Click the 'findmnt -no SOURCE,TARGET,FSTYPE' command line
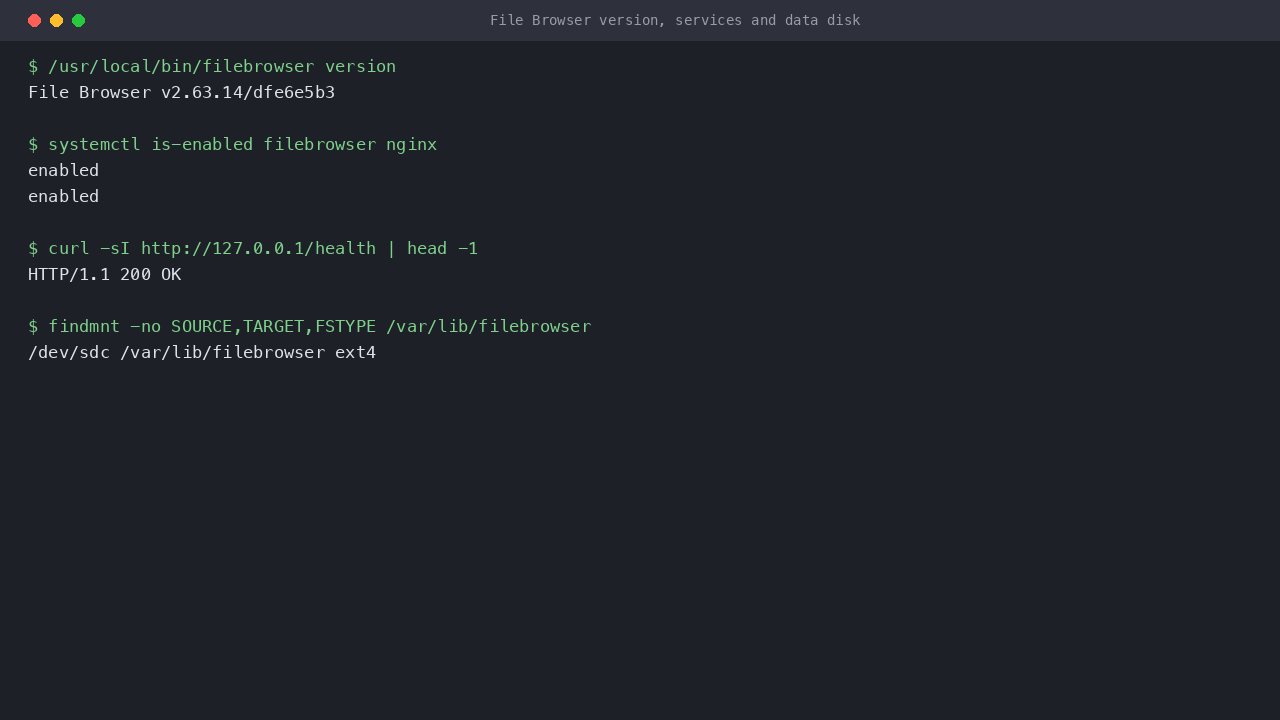Viewport: 1280px width, 720px height. pyautogui.click(x=310, y=326)
